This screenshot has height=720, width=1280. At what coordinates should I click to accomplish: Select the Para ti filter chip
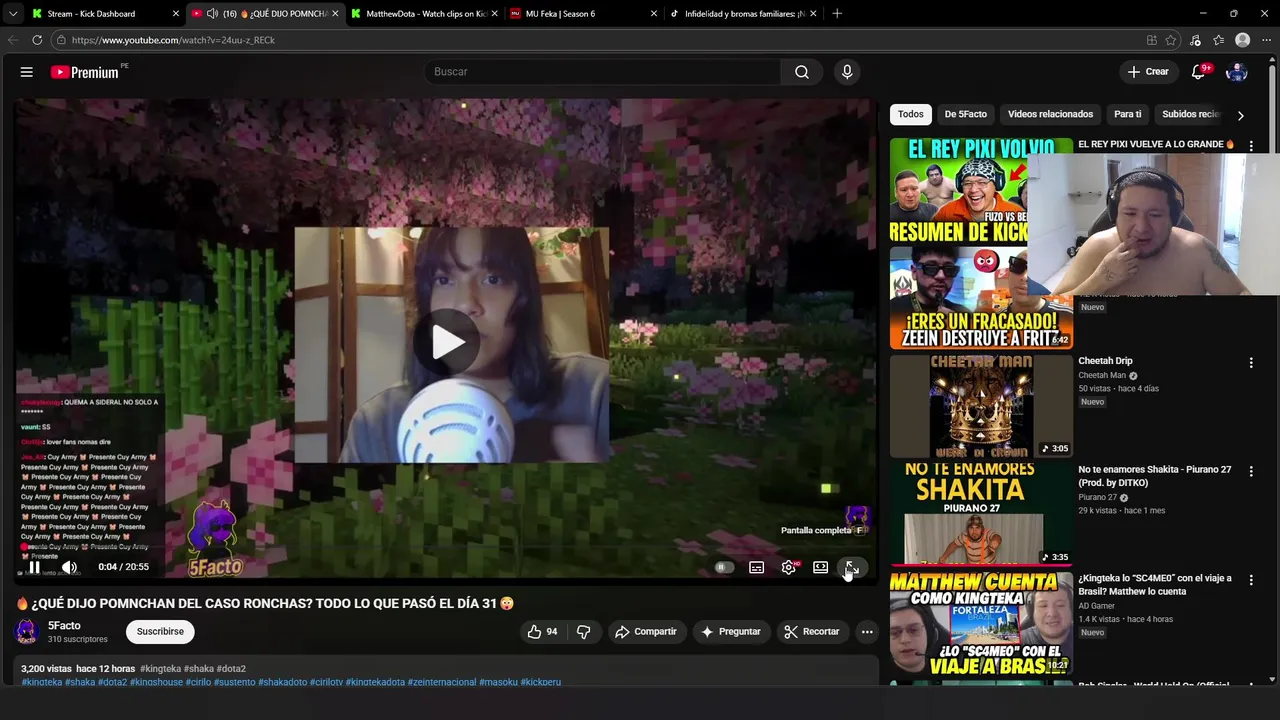click(1128, 114)
